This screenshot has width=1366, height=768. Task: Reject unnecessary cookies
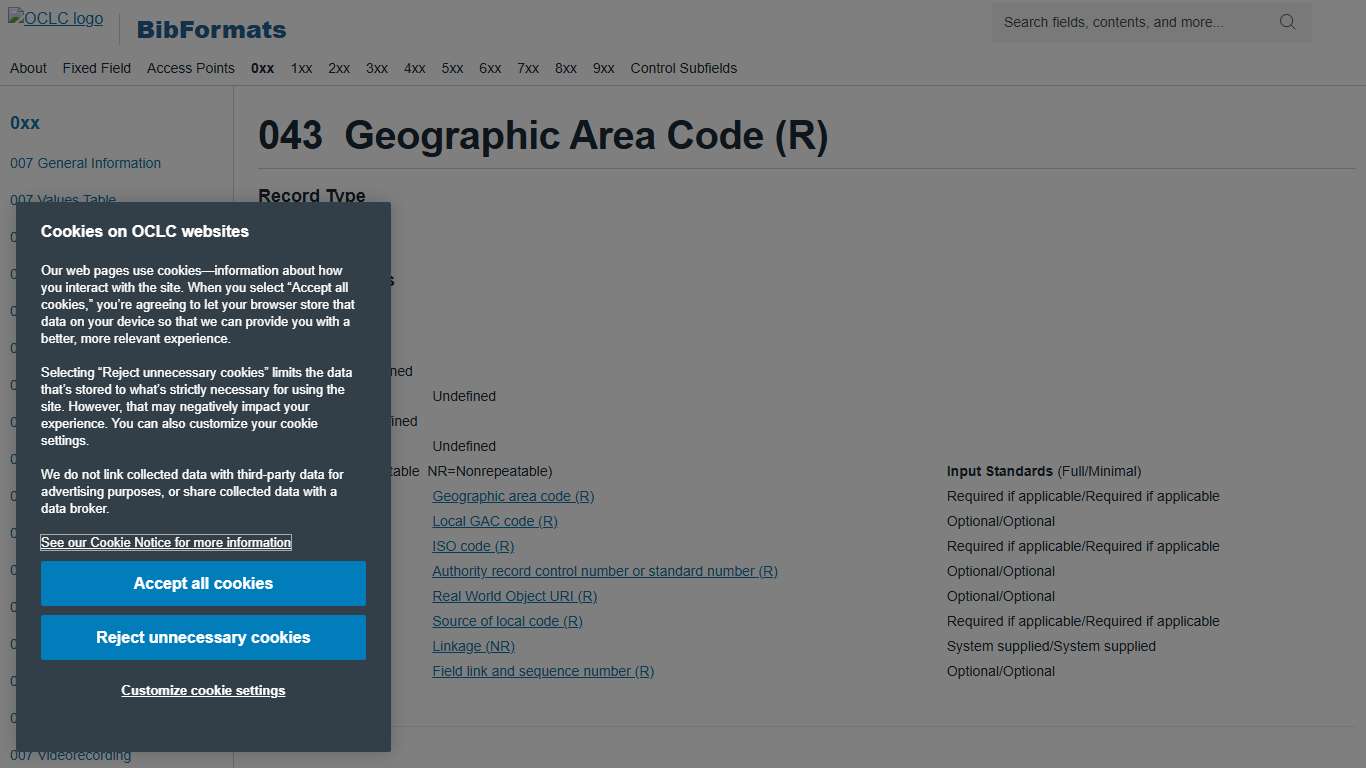point(203,637)
